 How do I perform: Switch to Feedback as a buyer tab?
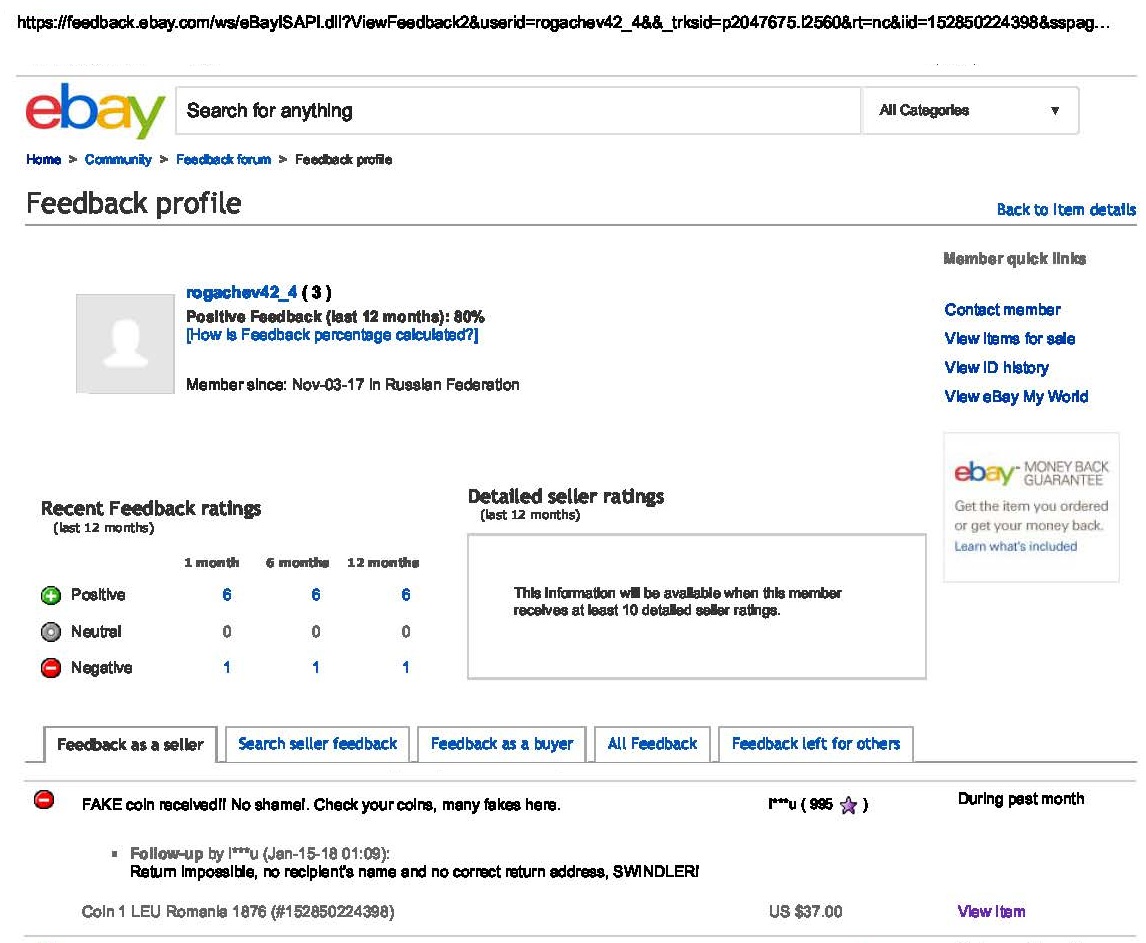coord(502,744)
